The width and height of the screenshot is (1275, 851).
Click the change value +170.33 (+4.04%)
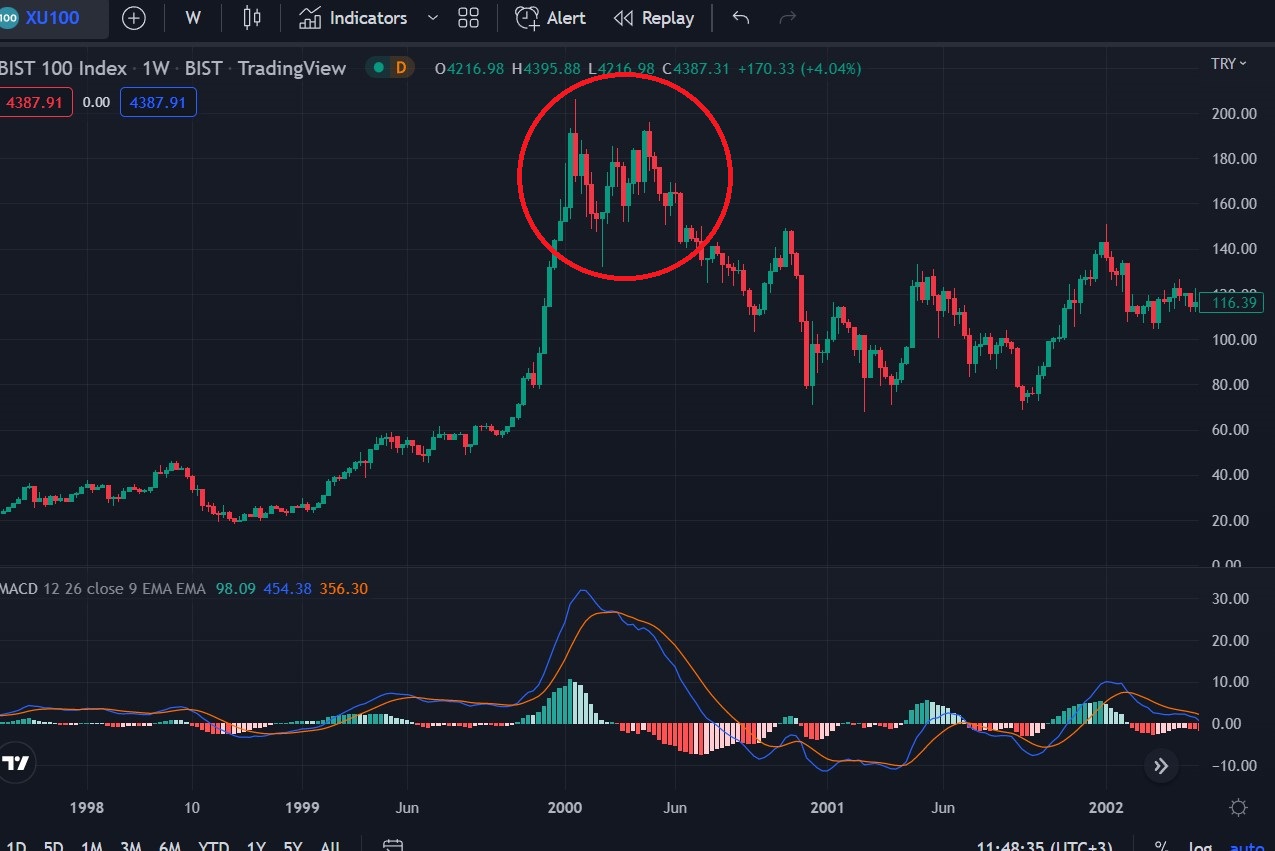(800, 68)
